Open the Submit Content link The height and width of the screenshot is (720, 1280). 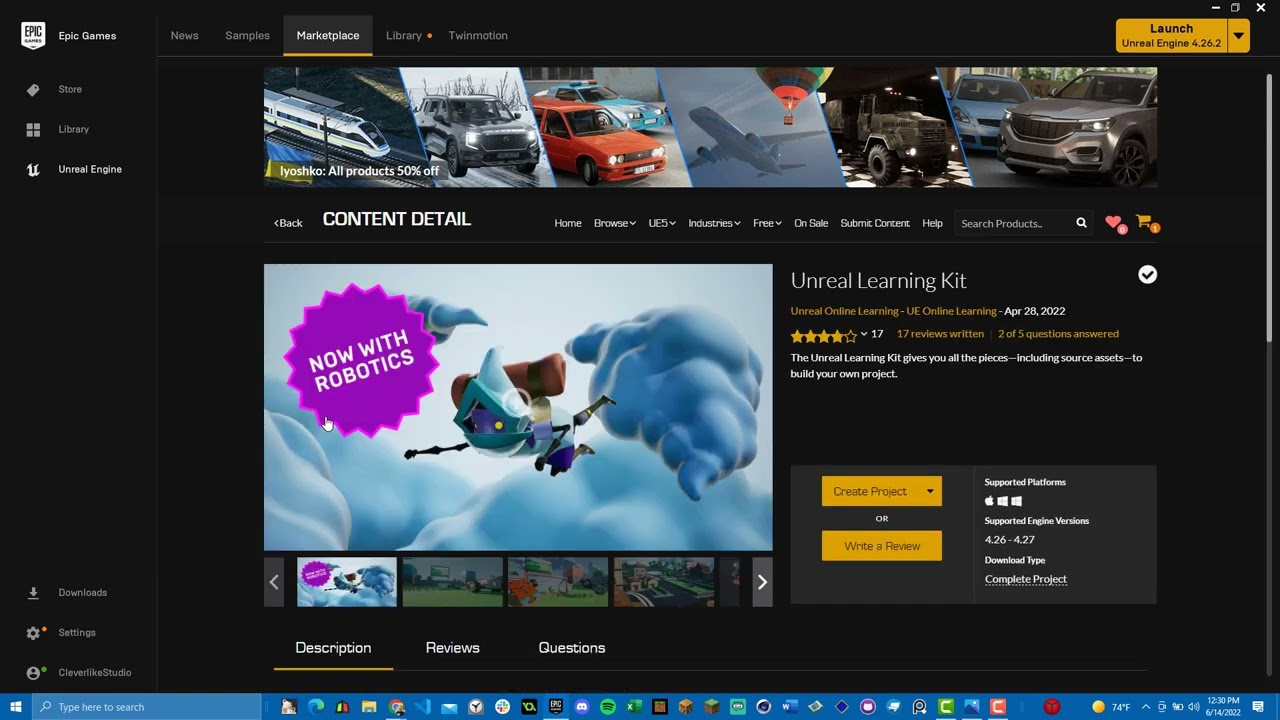875,223
